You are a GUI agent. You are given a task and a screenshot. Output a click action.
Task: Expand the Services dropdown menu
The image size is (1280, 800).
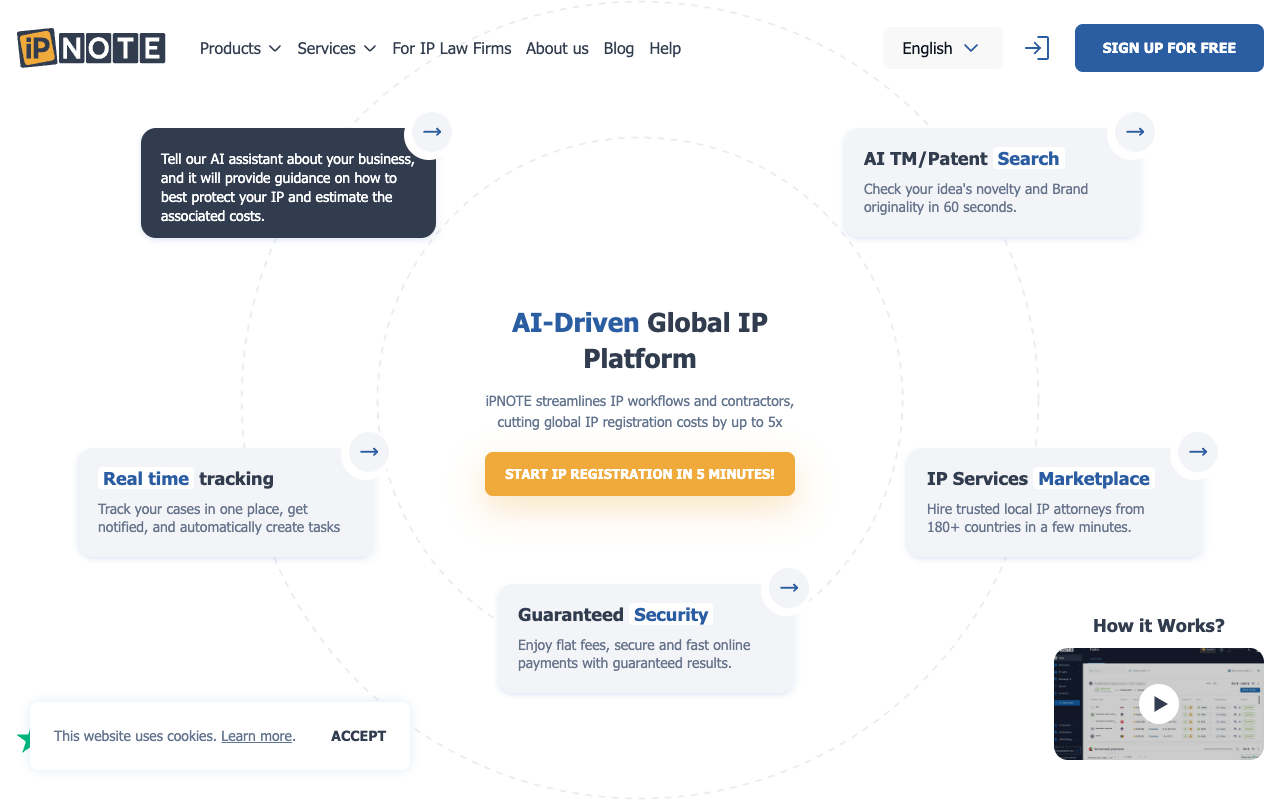(x=337, y=48)
